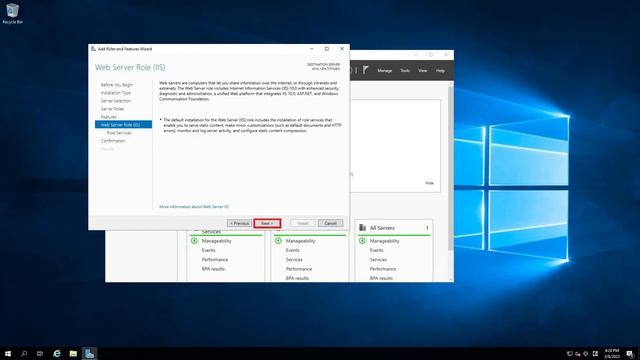Click Hide in Server Manager welcome tile
Screen dimensions: 640x360
(429, 183)
